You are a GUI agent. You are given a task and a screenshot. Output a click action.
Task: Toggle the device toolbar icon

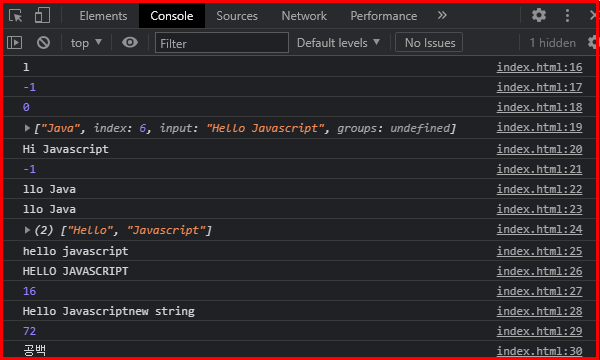coord(42,16)
